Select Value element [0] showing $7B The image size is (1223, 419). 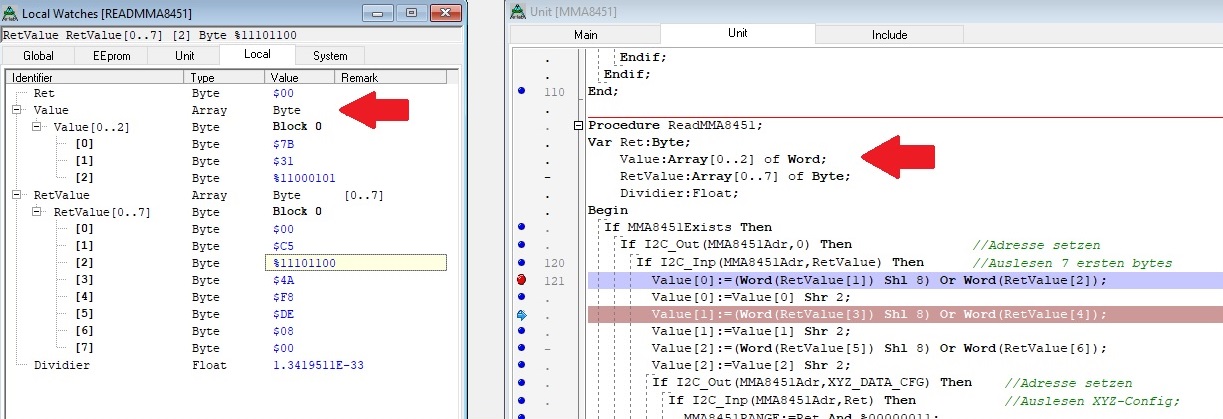tap(230, 144)
